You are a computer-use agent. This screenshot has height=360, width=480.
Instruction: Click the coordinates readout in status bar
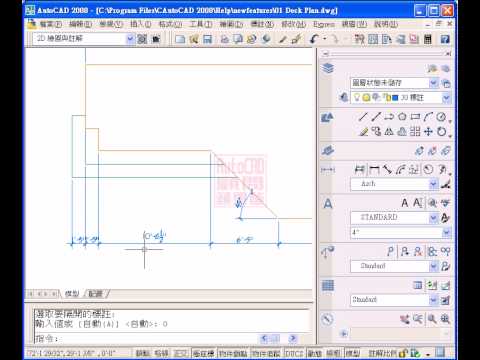click(71, 353)
